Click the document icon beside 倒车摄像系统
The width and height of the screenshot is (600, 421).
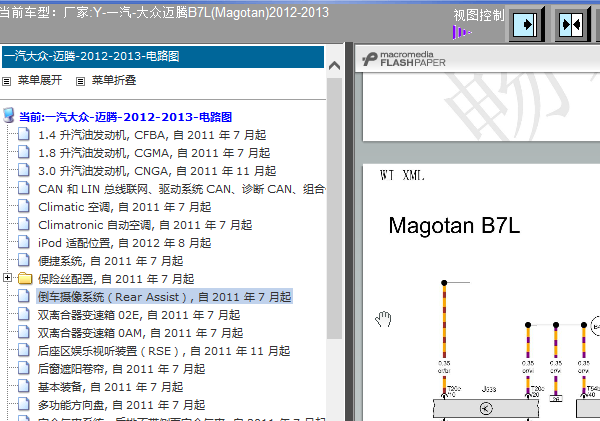(24, 296)
